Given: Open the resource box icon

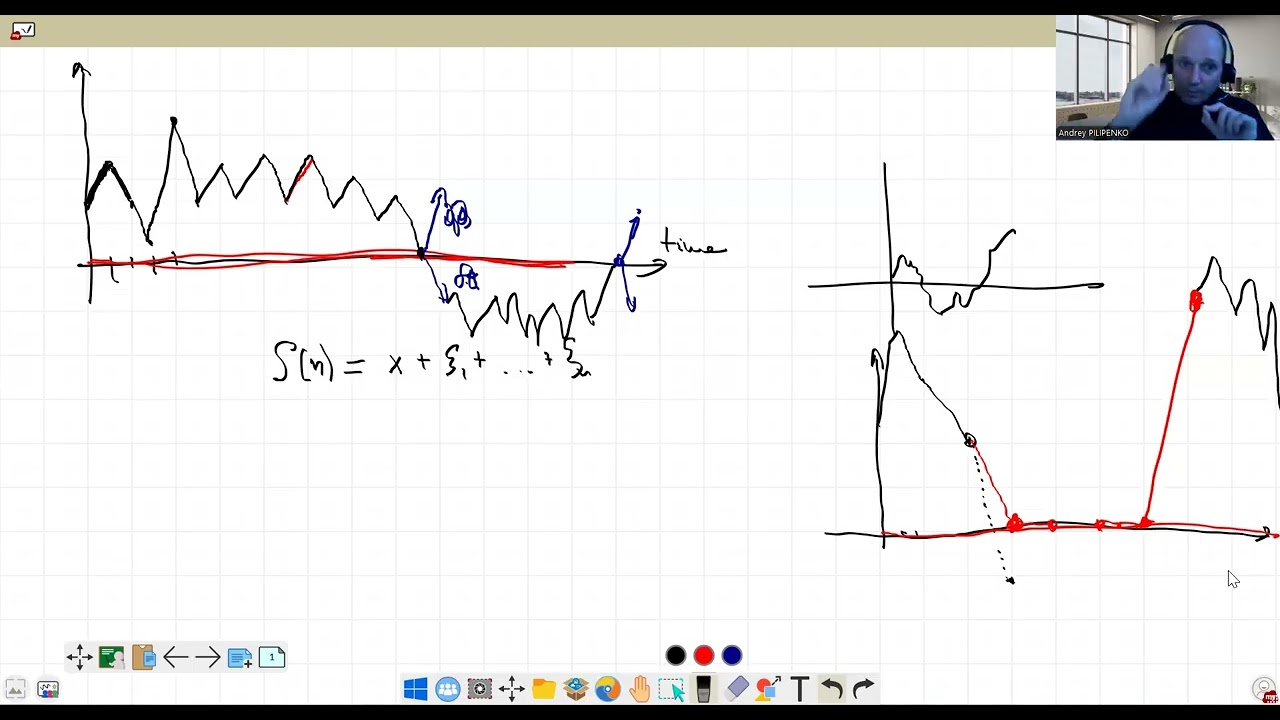Looking at the screenshot, I should [x=576, y=689].
